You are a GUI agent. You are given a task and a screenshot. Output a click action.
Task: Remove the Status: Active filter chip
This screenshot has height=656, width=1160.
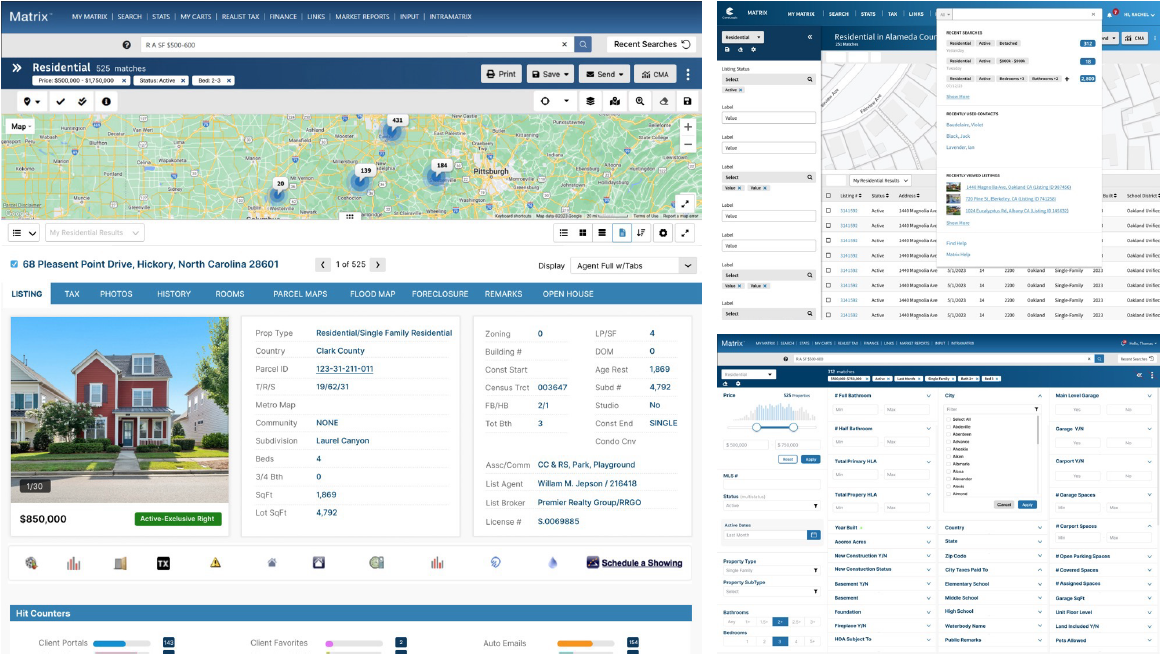(183, 81)
